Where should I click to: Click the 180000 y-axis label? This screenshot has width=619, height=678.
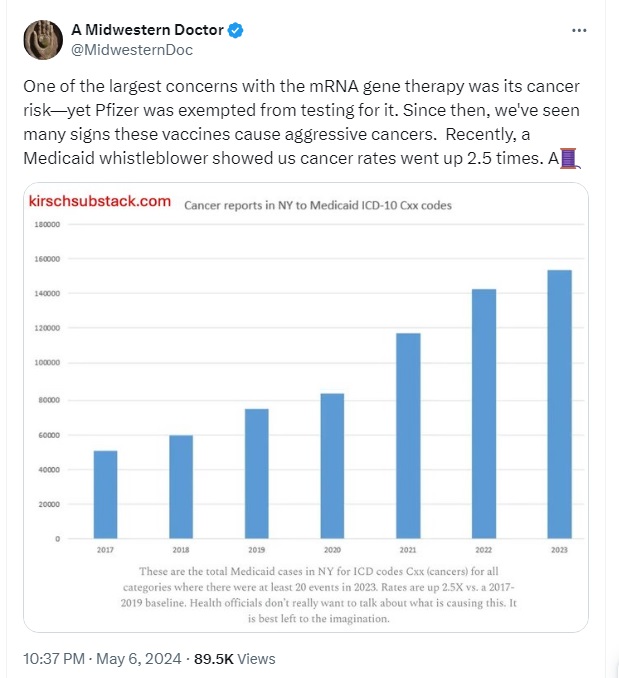[x=47, y=224]
